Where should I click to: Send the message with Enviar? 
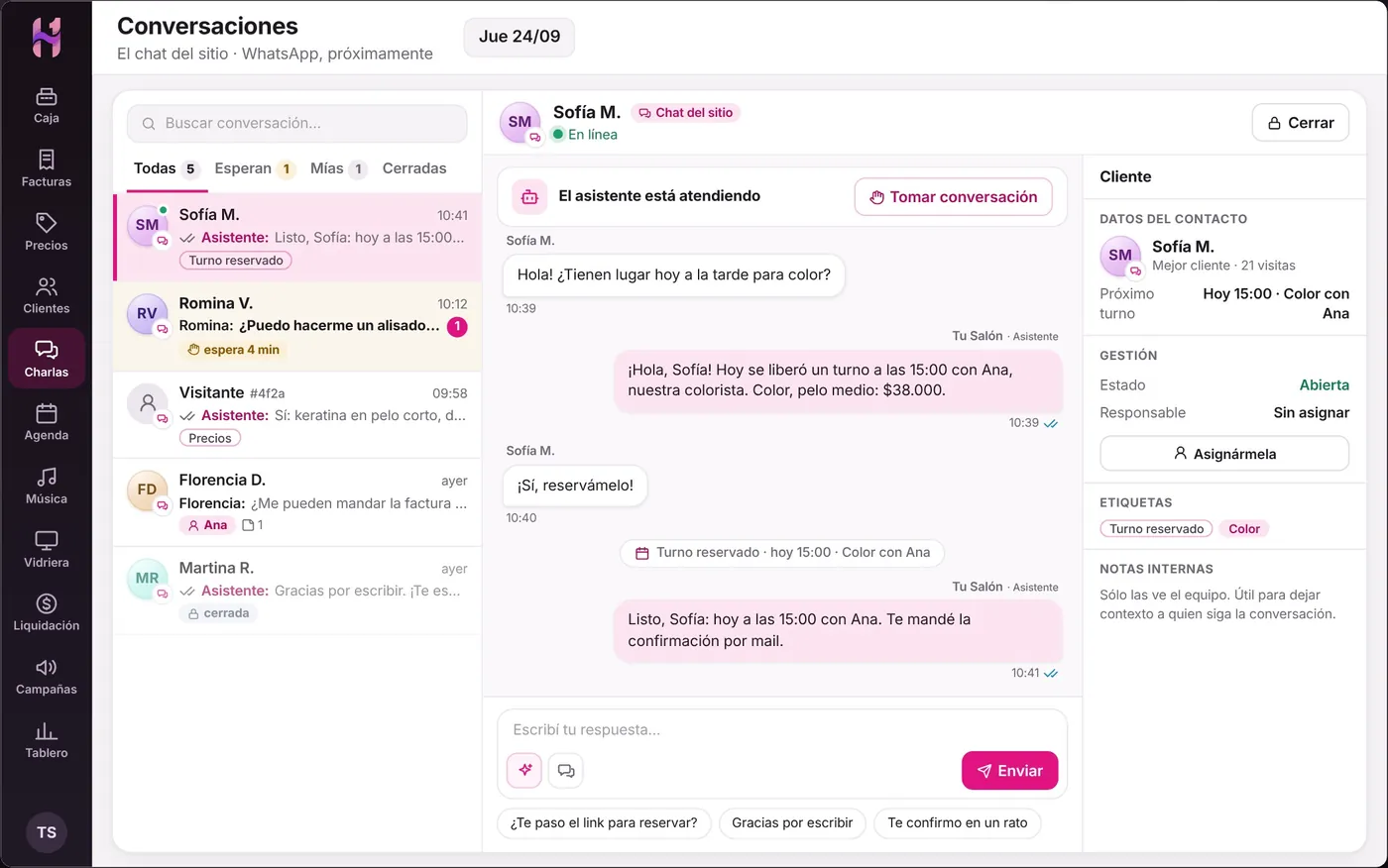pyautogui.click(x=1009, y=770)
